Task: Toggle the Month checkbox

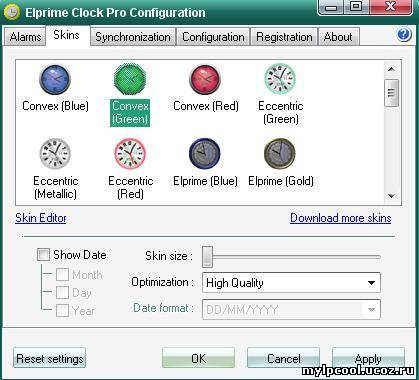Action: click(62, 275)
